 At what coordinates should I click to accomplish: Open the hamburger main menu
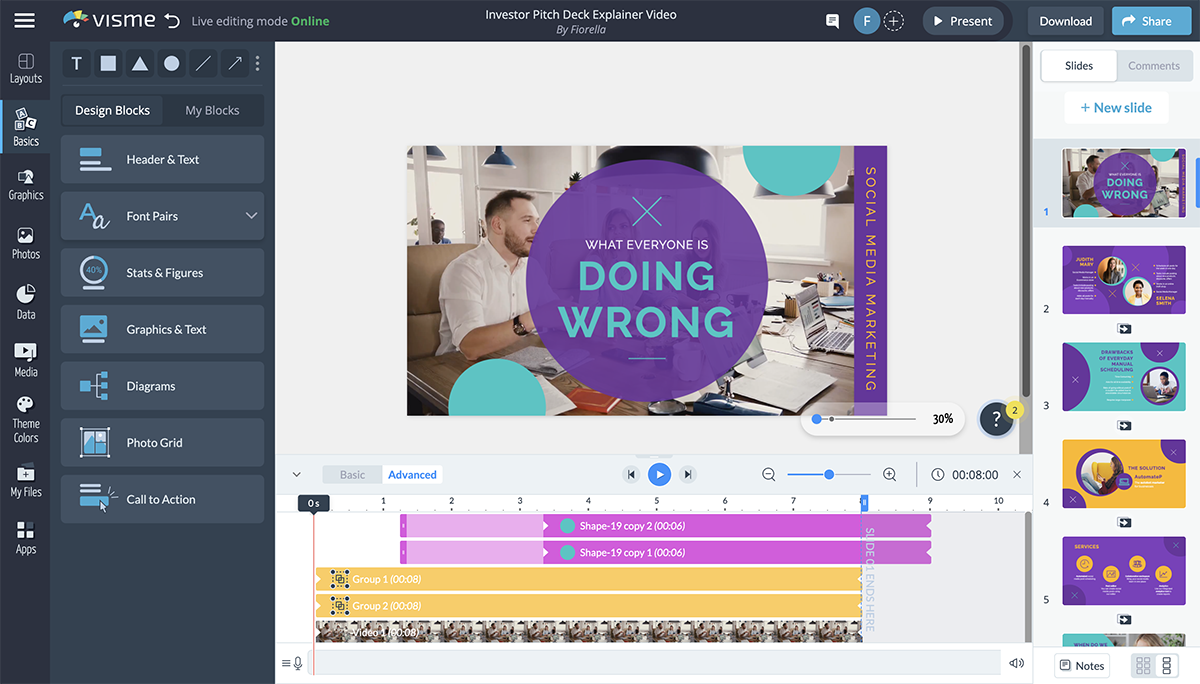coord(24,21)
